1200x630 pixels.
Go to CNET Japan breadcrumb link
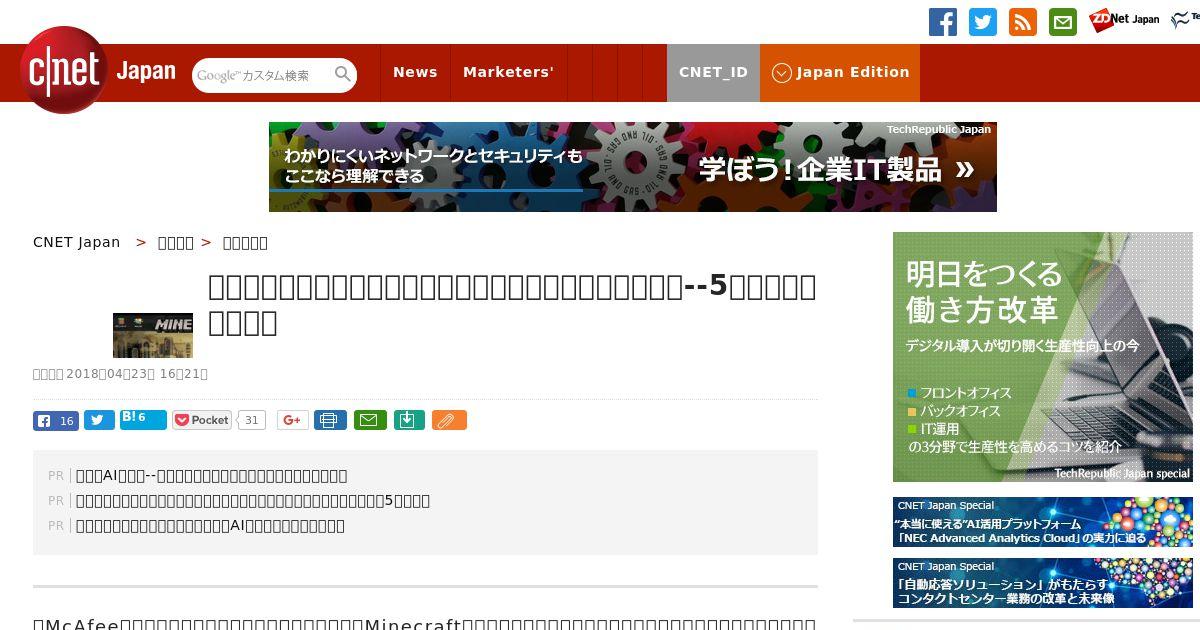[77, 242]
